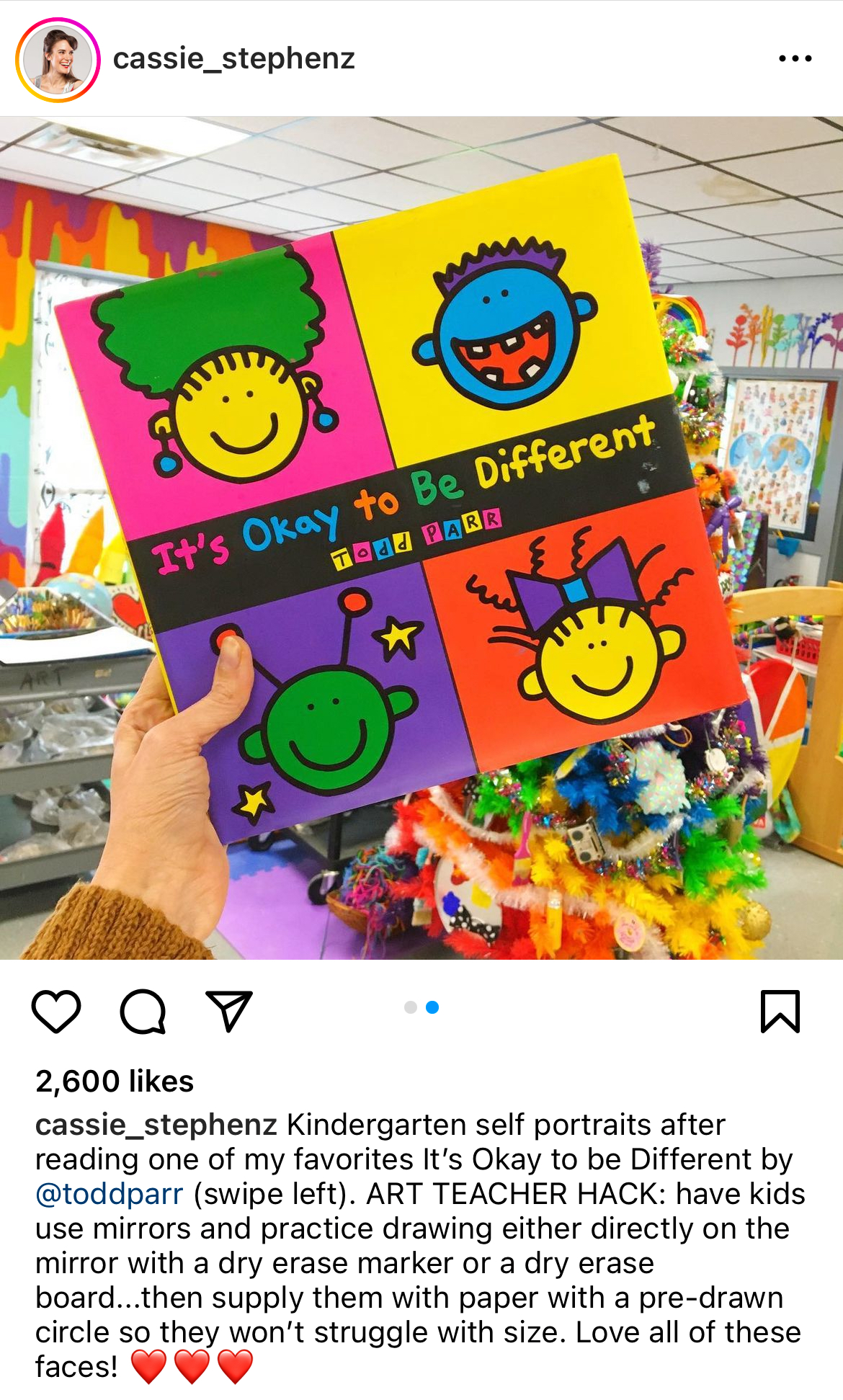Screen dimensions: 843x1400
Task: Share the post via paper plane icon
Action: [229, 1011]
